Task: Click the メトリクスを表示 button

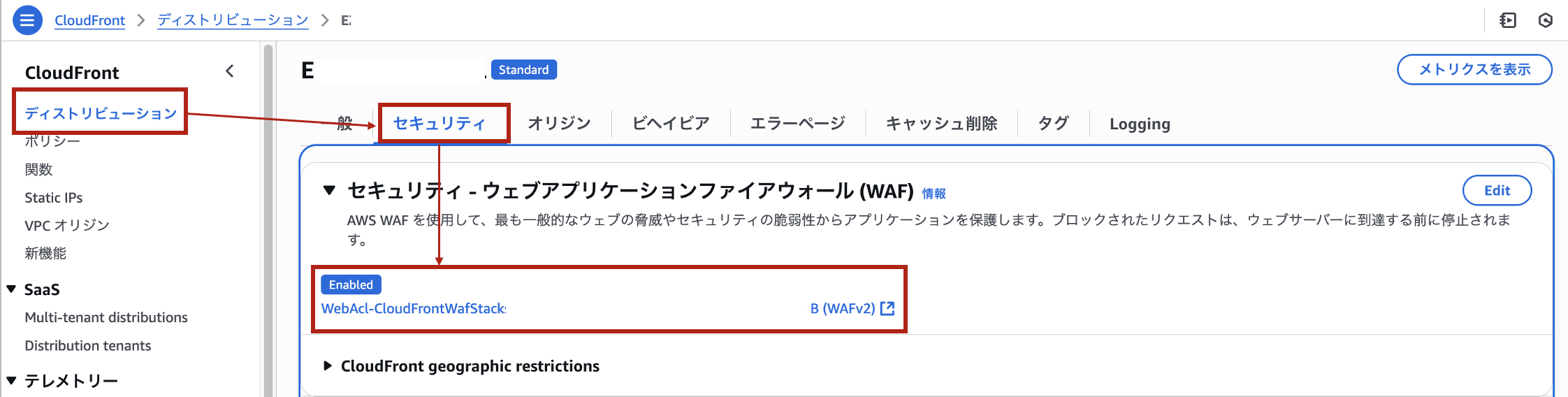Action: coord(1474,69)
